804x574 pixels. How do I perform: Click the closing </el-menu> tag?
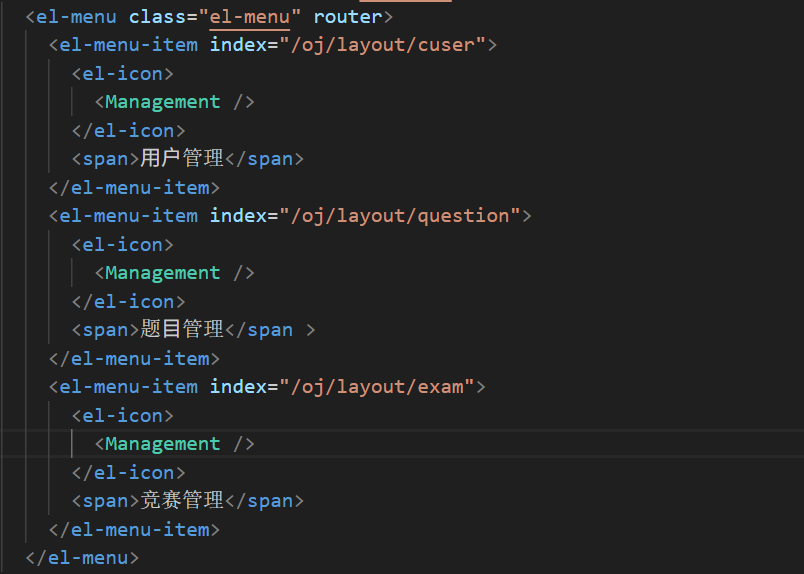[x=82, y=558]
